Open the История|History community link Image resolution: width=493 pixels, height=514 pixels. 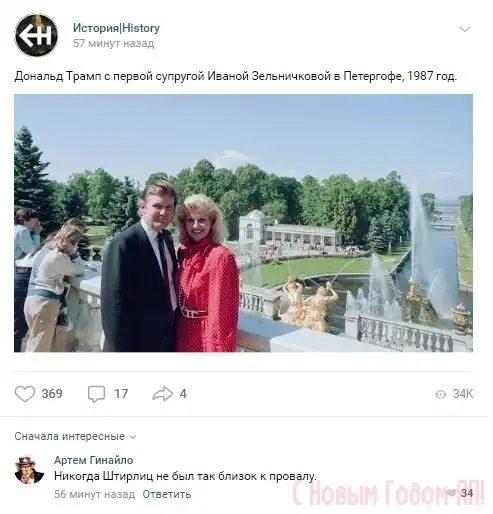[x=116, y=28]
